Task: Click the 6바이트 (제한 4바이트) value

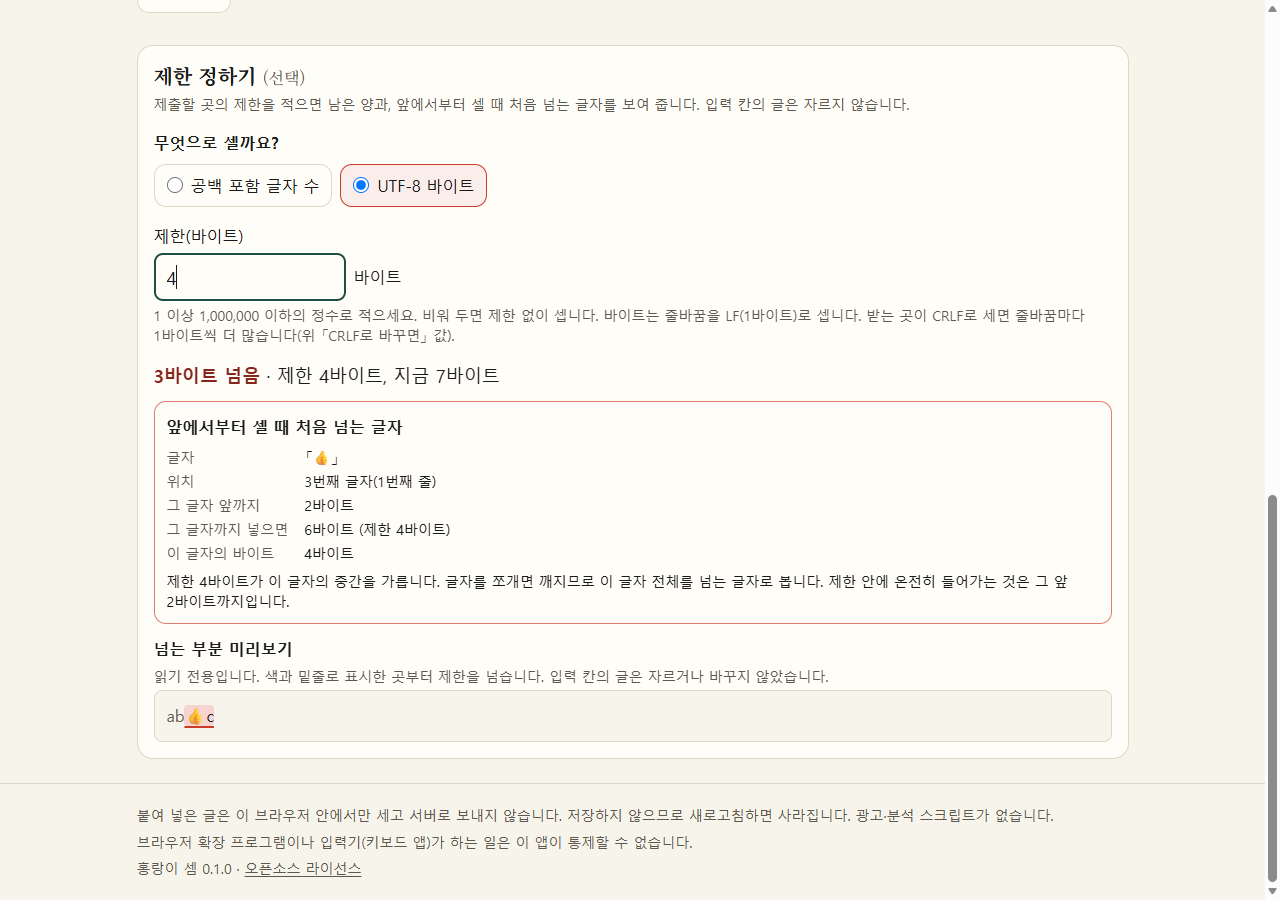Action: pyautogui.click(x=377, y=529)
